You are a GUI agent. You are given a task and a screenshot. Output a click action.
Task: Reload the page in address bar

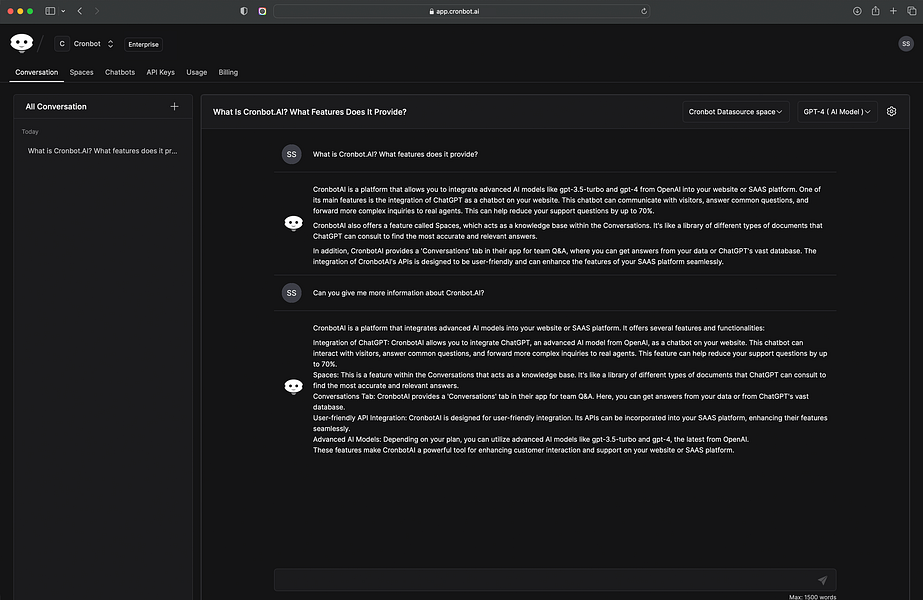[x=644, y=11]
